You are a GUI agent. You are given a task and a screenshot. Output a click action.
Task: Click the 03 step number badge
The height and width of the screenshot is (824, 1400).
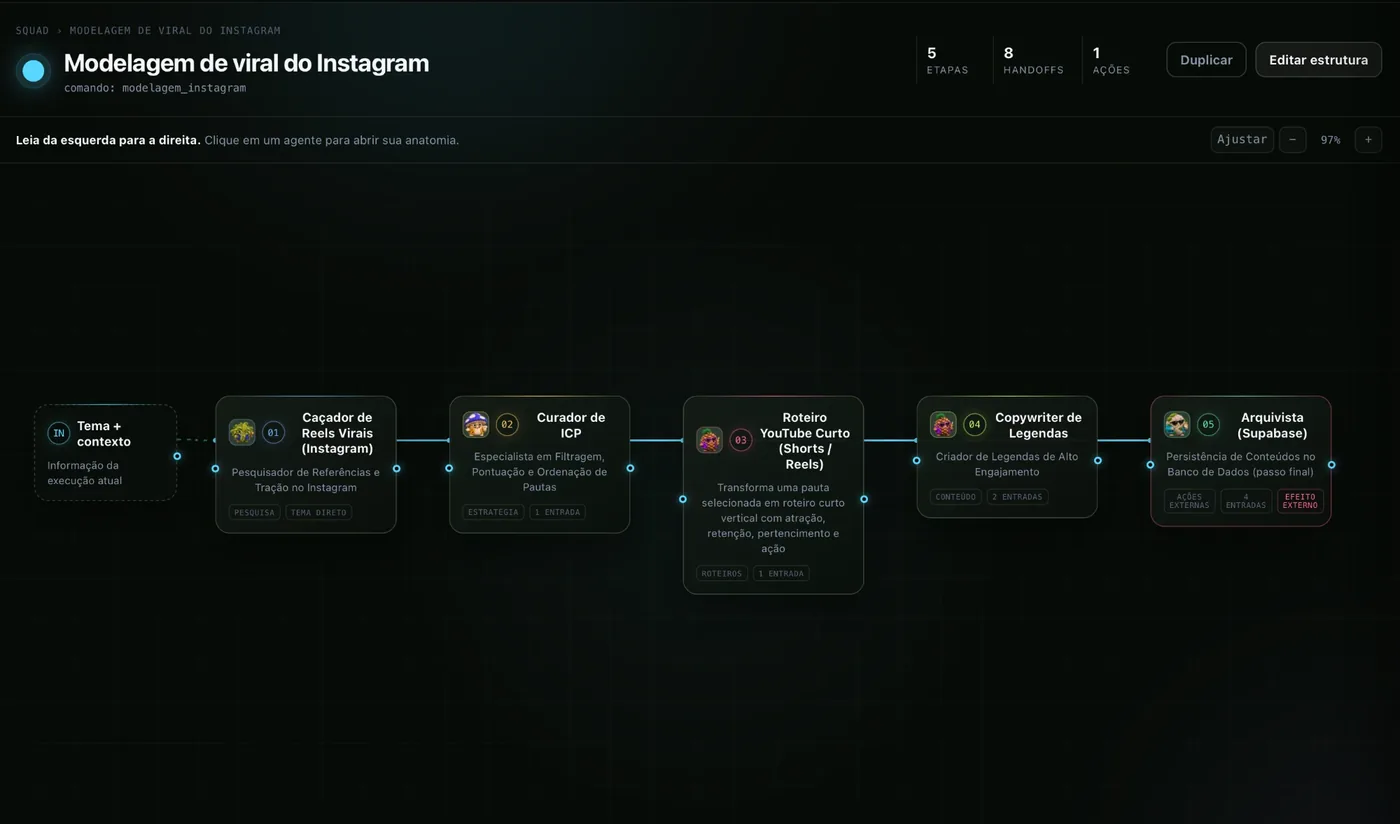click(x=741, y=440)
